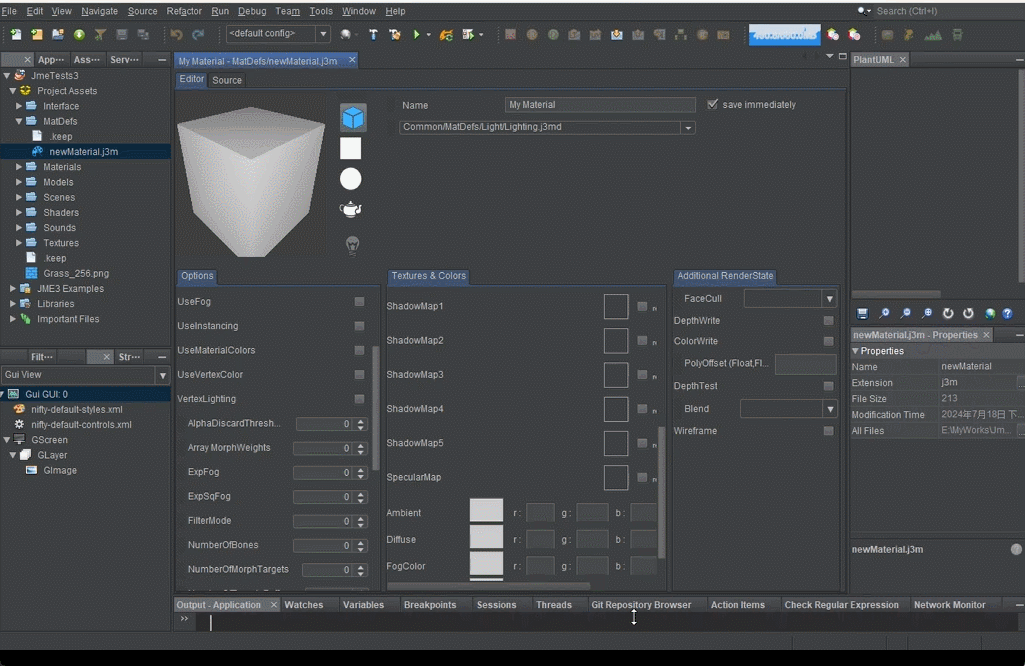Open the Gui View dropdown
The image size is (1025, 666).
163,375
